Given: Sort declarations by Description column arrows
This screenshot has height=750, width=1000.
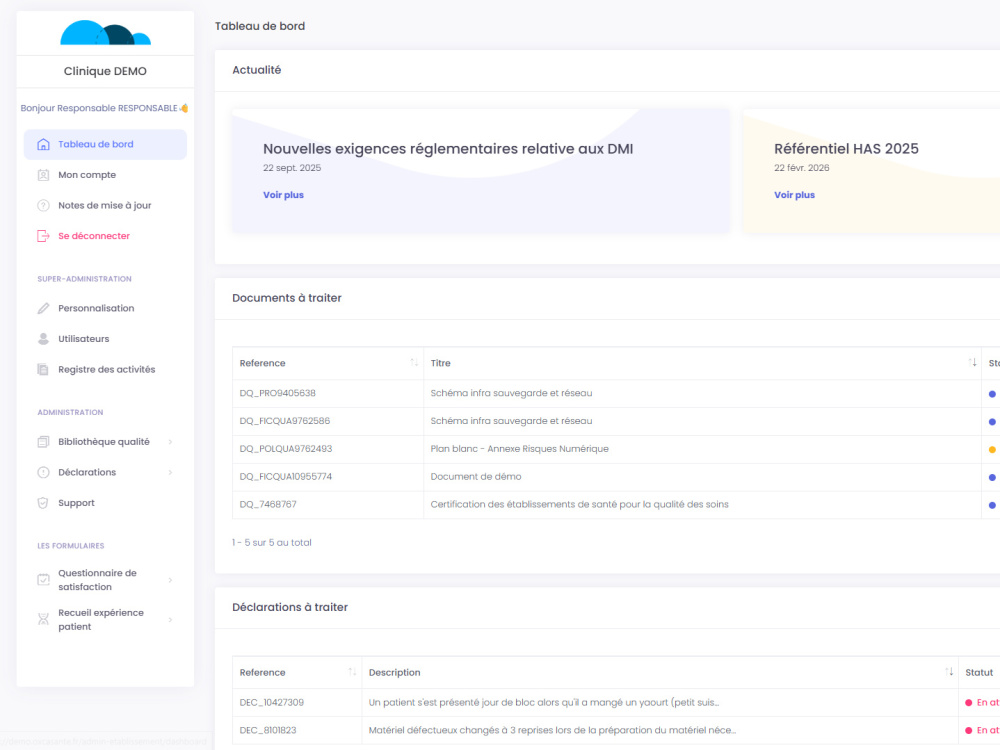Looking at the screenshot, I should (949, 672).
